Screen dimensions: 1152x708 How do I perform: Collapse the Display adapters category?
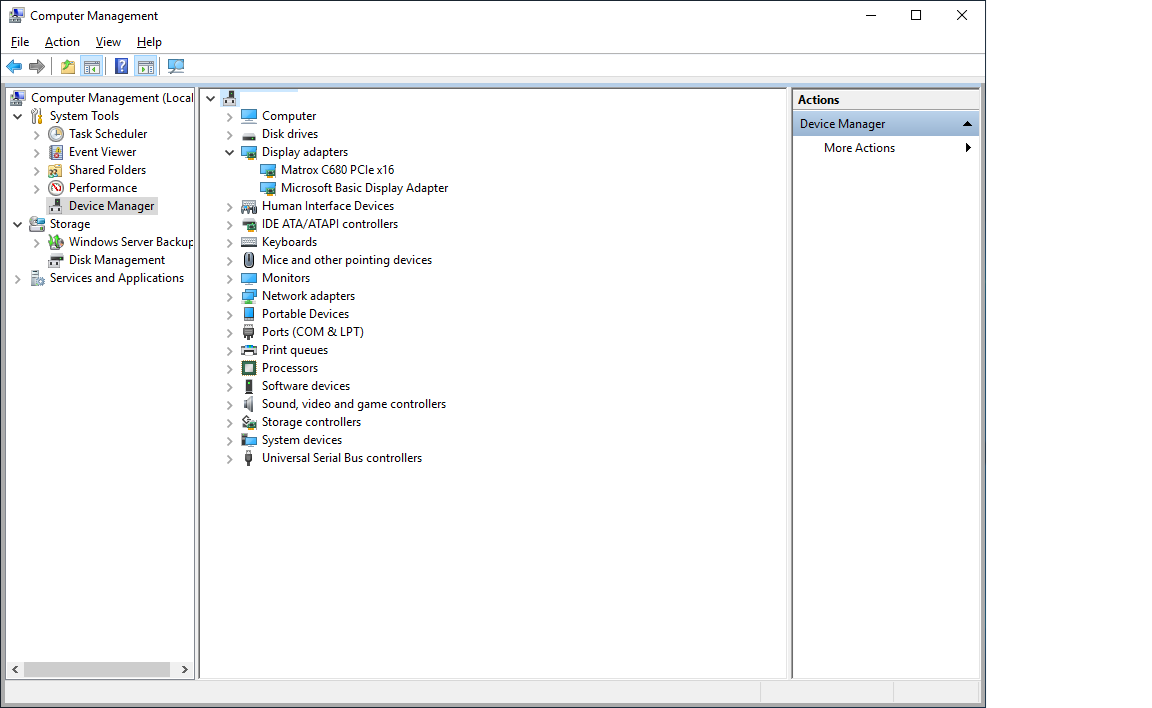click(x=230, y=153)
